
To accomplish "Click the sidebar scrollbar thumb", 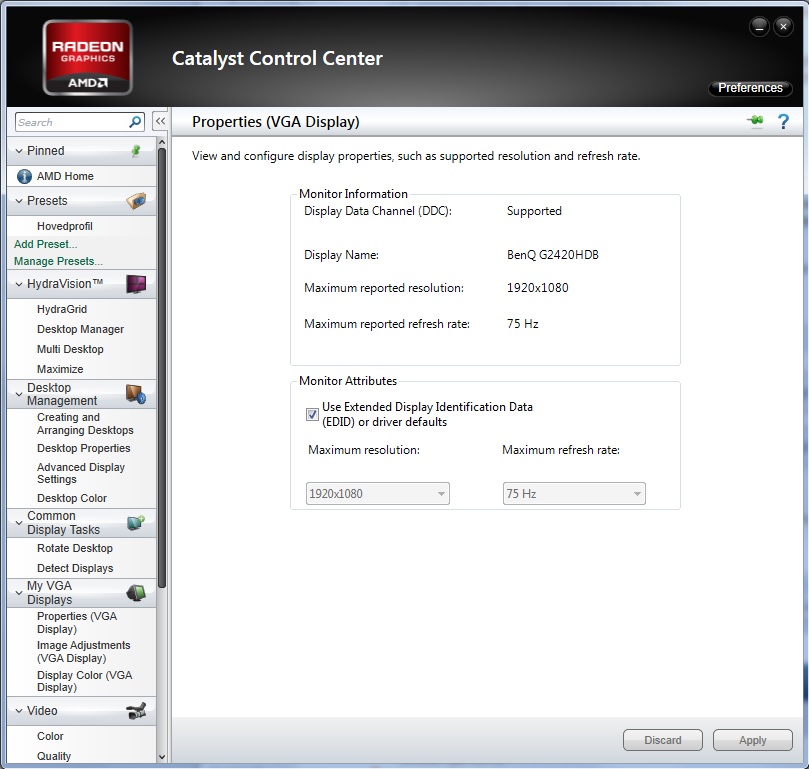I will (162, 367).
